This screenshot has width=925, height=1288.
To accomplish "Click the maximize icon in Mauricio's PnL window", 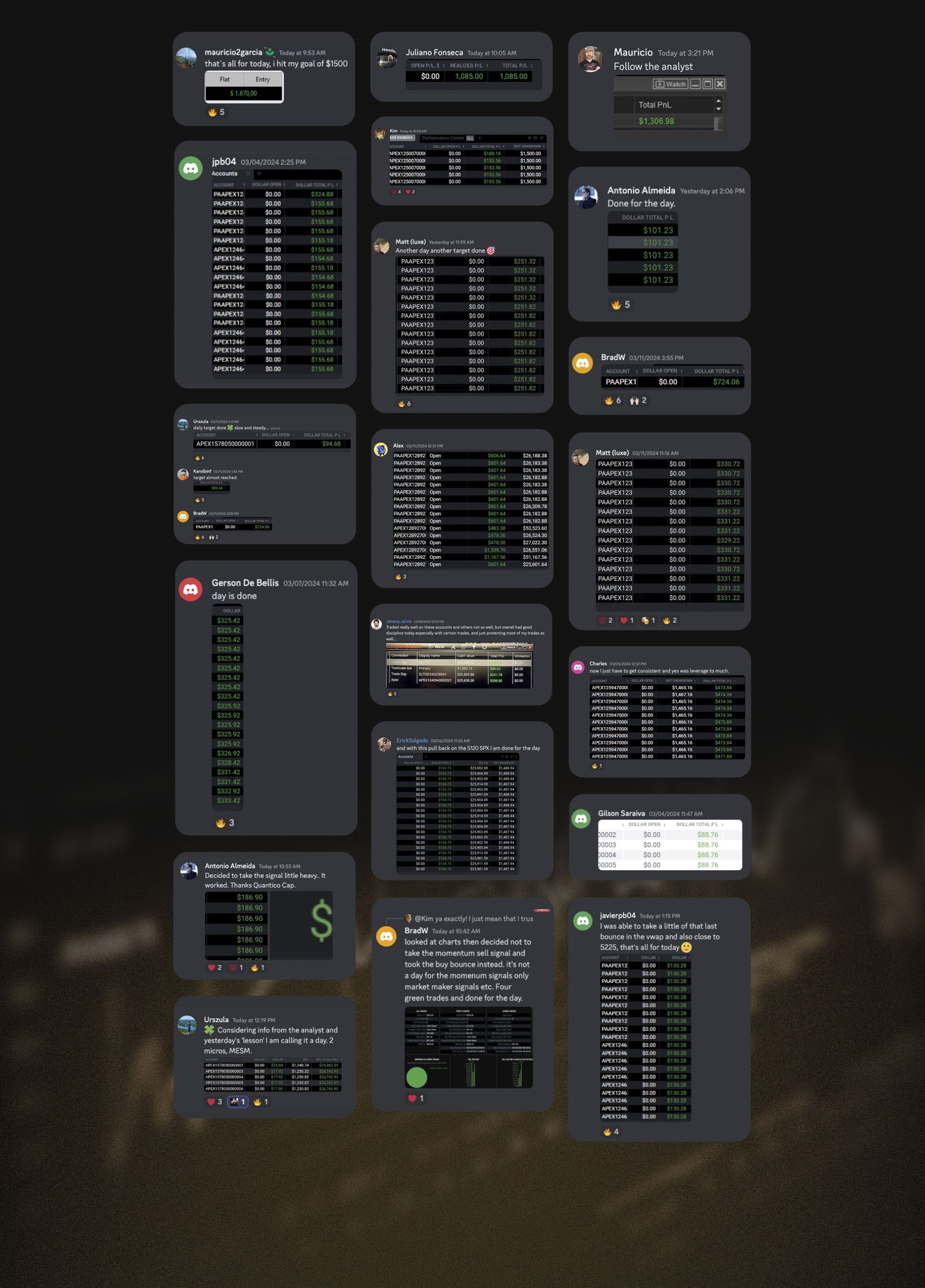I will tap(707, 84).
